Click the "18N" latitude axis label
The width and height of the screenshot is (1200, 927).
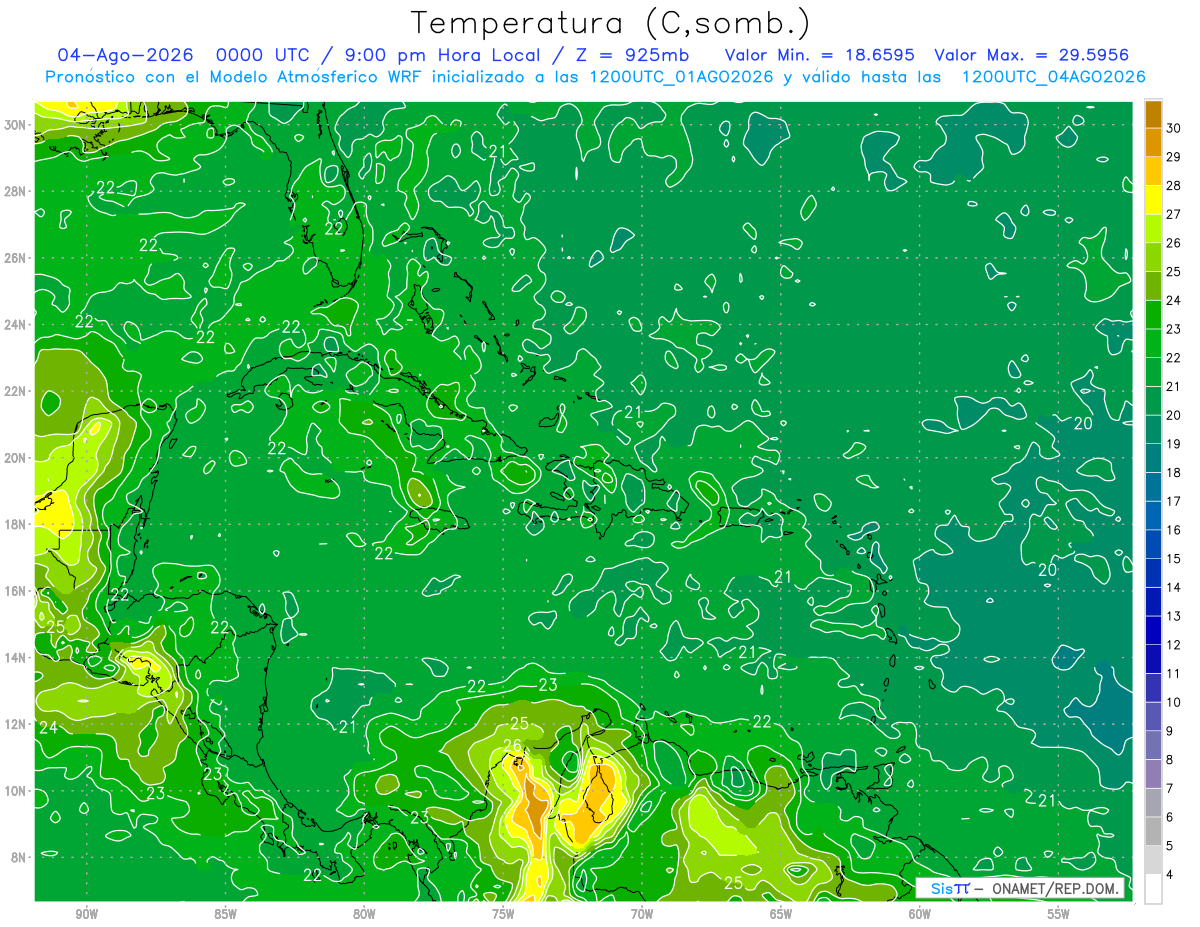point(16,524)
